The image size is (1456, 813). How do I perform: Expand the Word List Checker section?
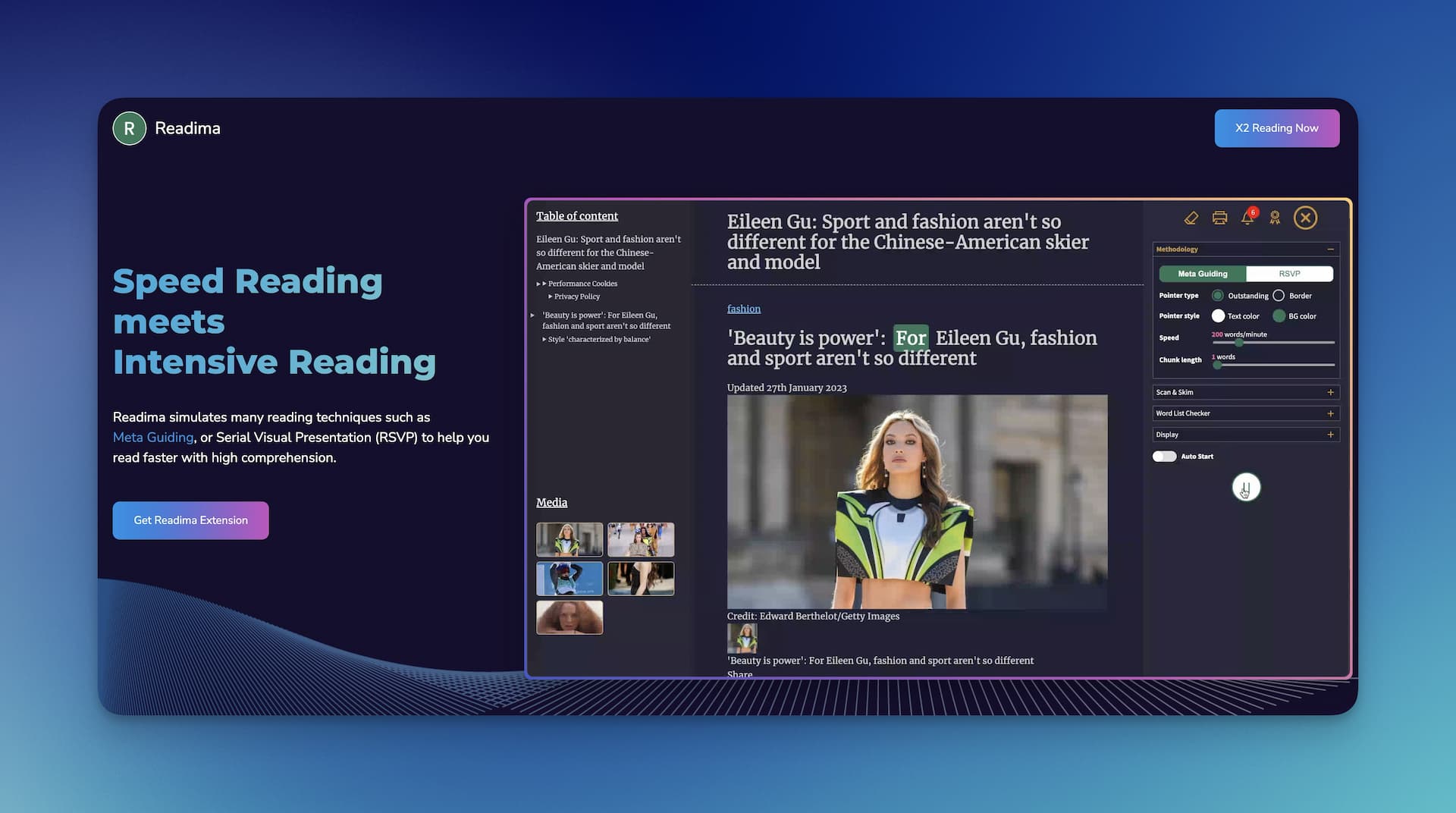pos(1330,413)
